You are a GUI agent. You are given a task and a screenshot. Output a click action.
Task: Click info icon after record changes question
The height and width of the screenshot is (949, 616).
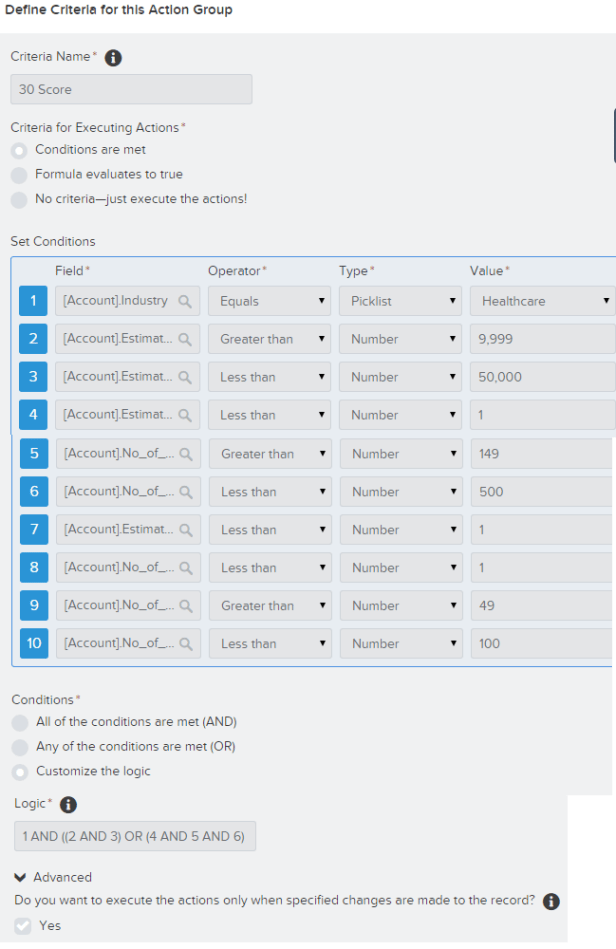point(551,901)
